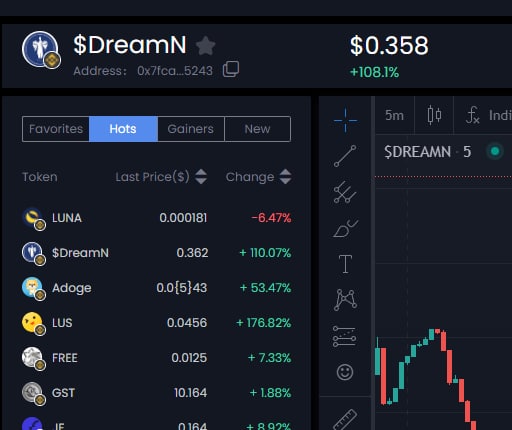
Task: Select the prediction and measurement tool
Action: click(x=345, y=336)
